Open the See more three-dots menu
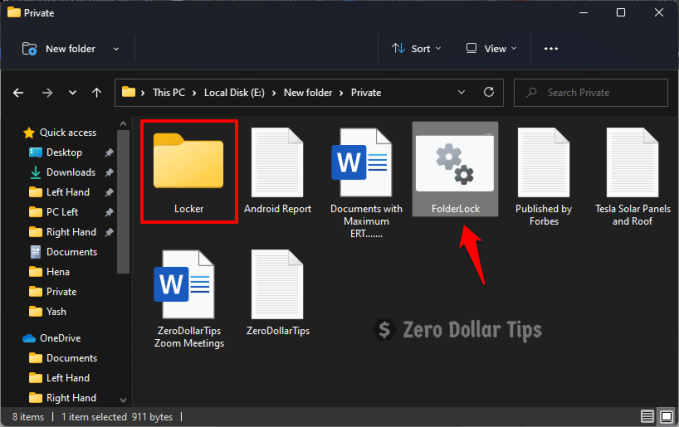Viewport: 679px width, 427px height. 551,48
